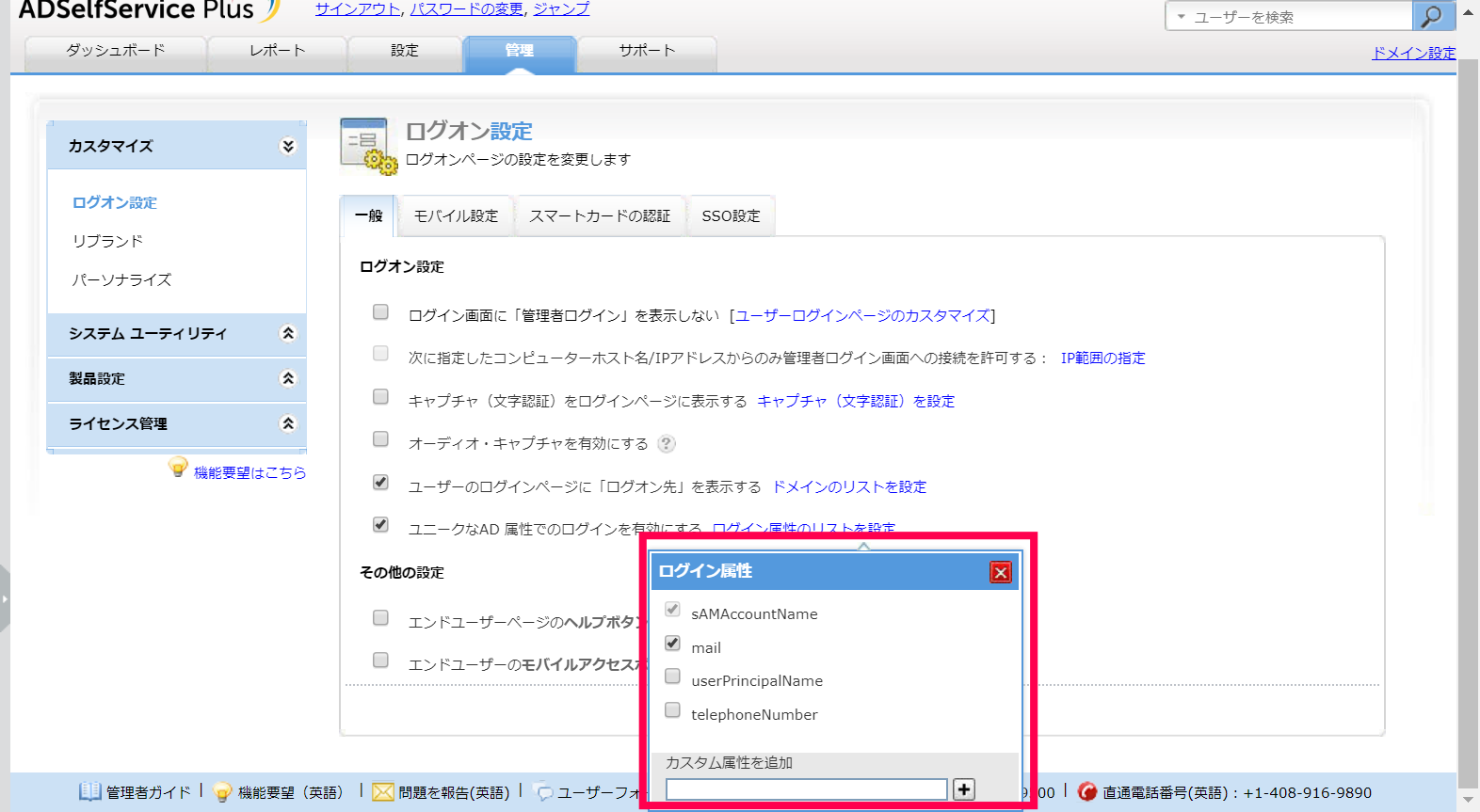Open ユーザーログインページのカスタマイズ link

(x=862, y=316)
